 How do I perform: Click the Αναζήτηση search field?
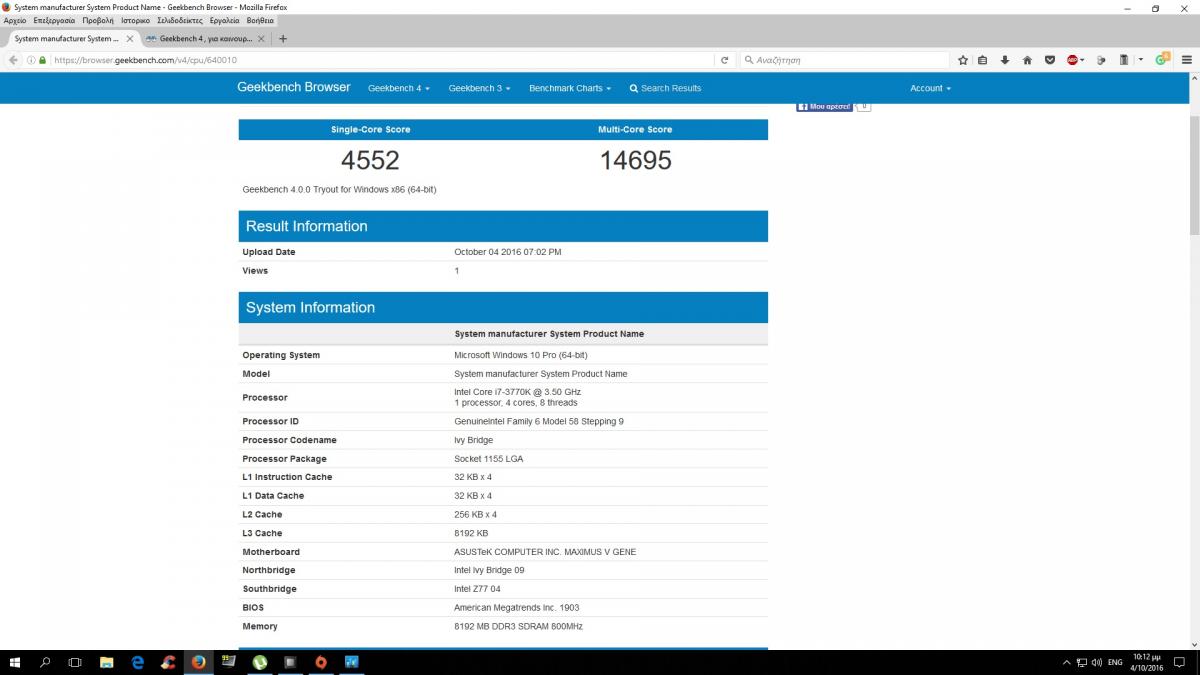click(845, 60)
